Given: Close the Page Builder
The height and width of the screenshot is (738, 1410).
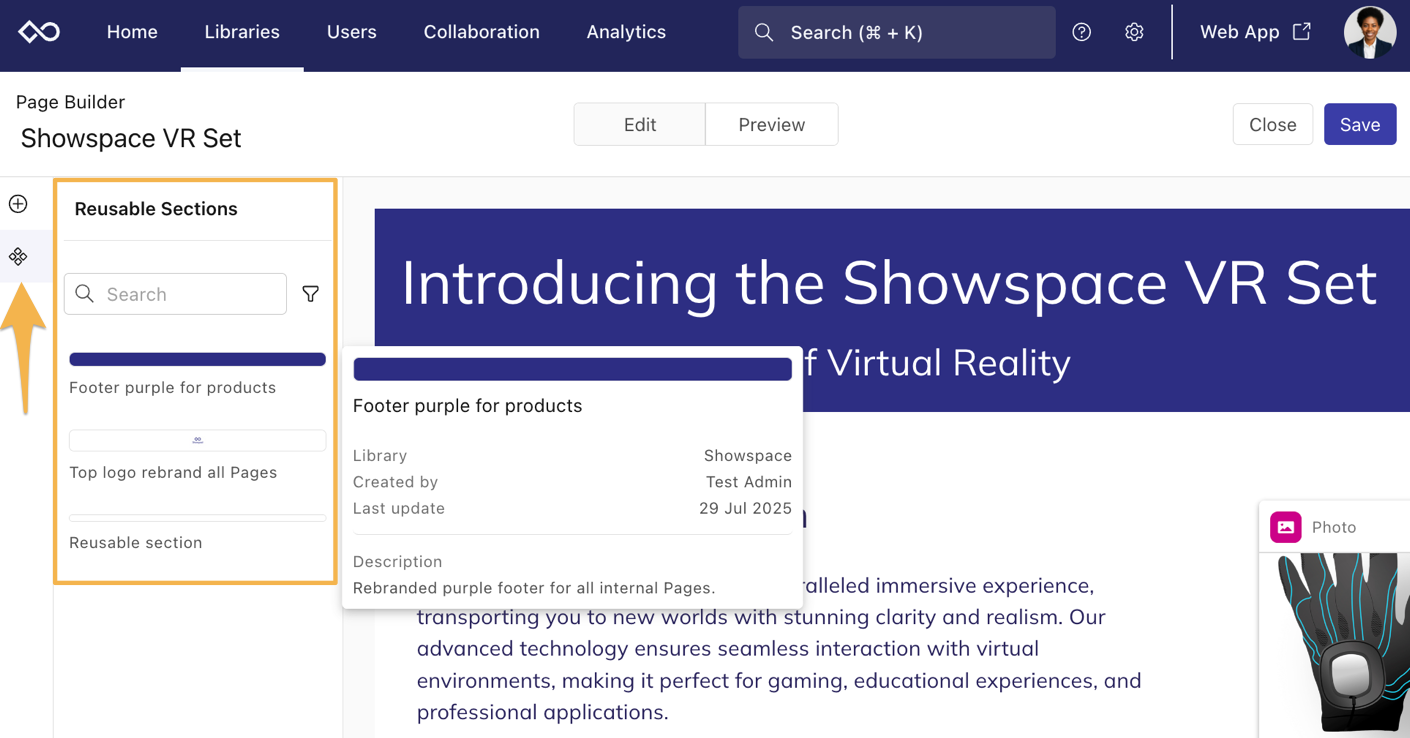Looking at the screenshot, I should 1272,125.
